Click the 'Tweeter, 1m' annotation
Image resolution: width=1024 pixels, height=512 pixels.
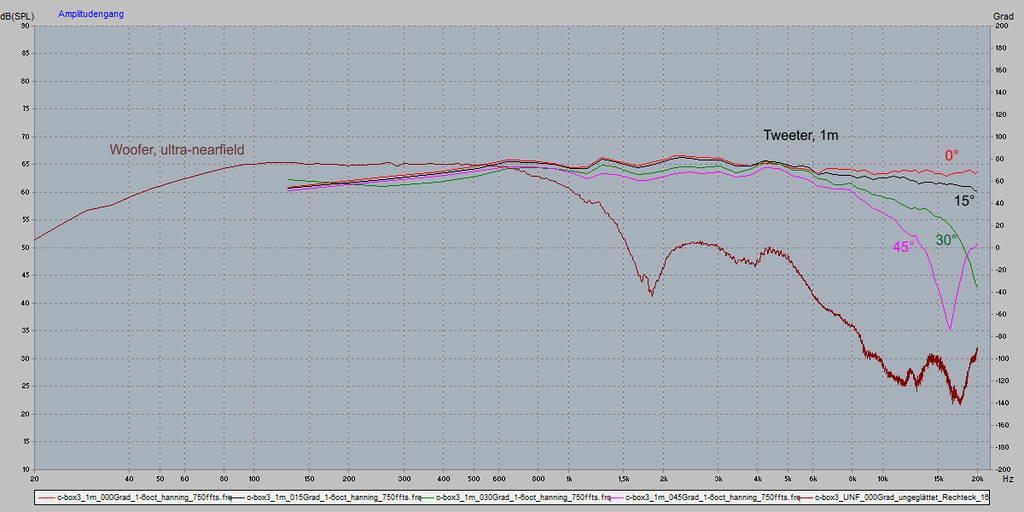tap(807, 135)
